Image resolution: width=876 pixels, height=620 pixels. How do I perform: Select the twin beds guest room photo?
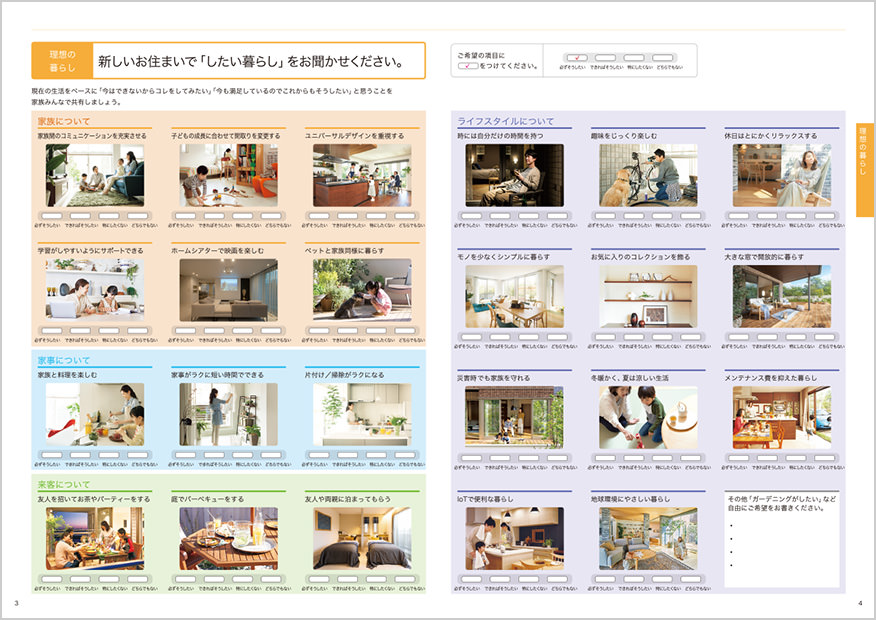click(362, 538)
